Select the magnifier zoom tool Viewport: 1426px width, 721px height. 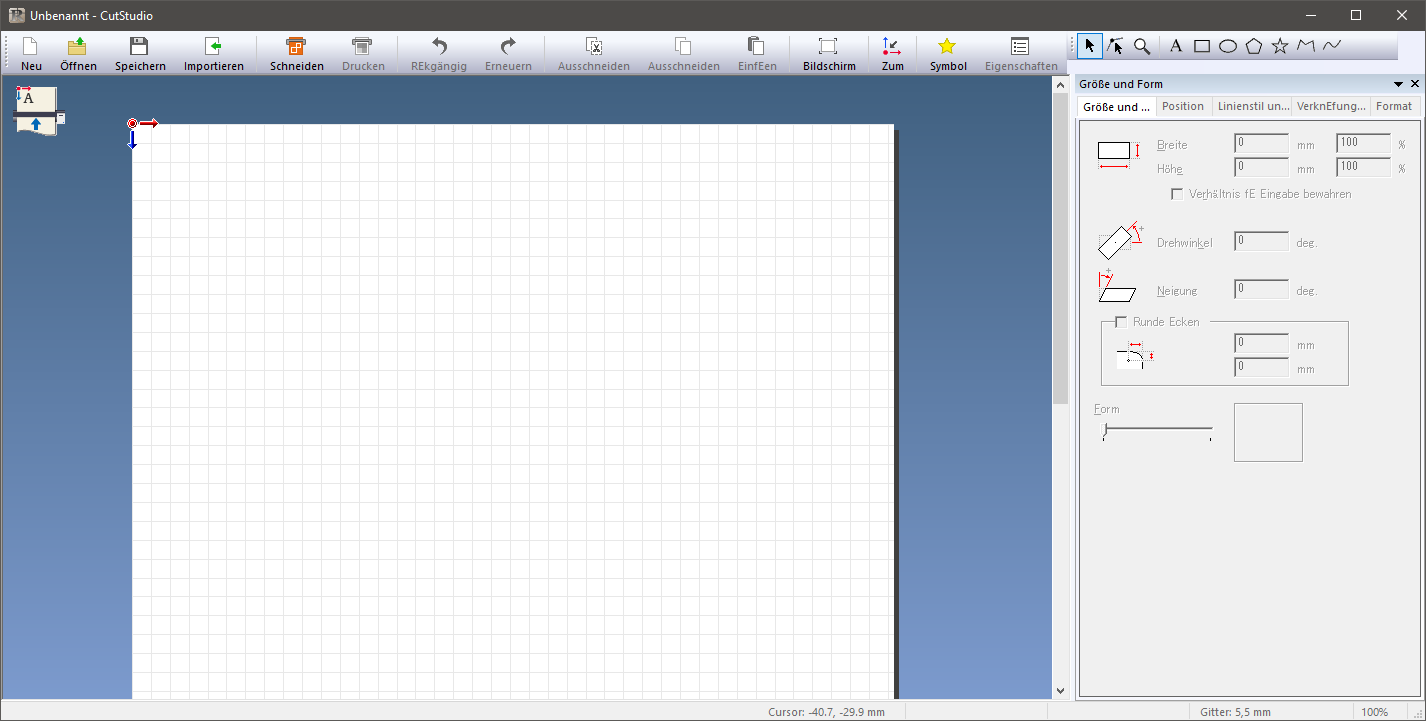pos(1142,46)
